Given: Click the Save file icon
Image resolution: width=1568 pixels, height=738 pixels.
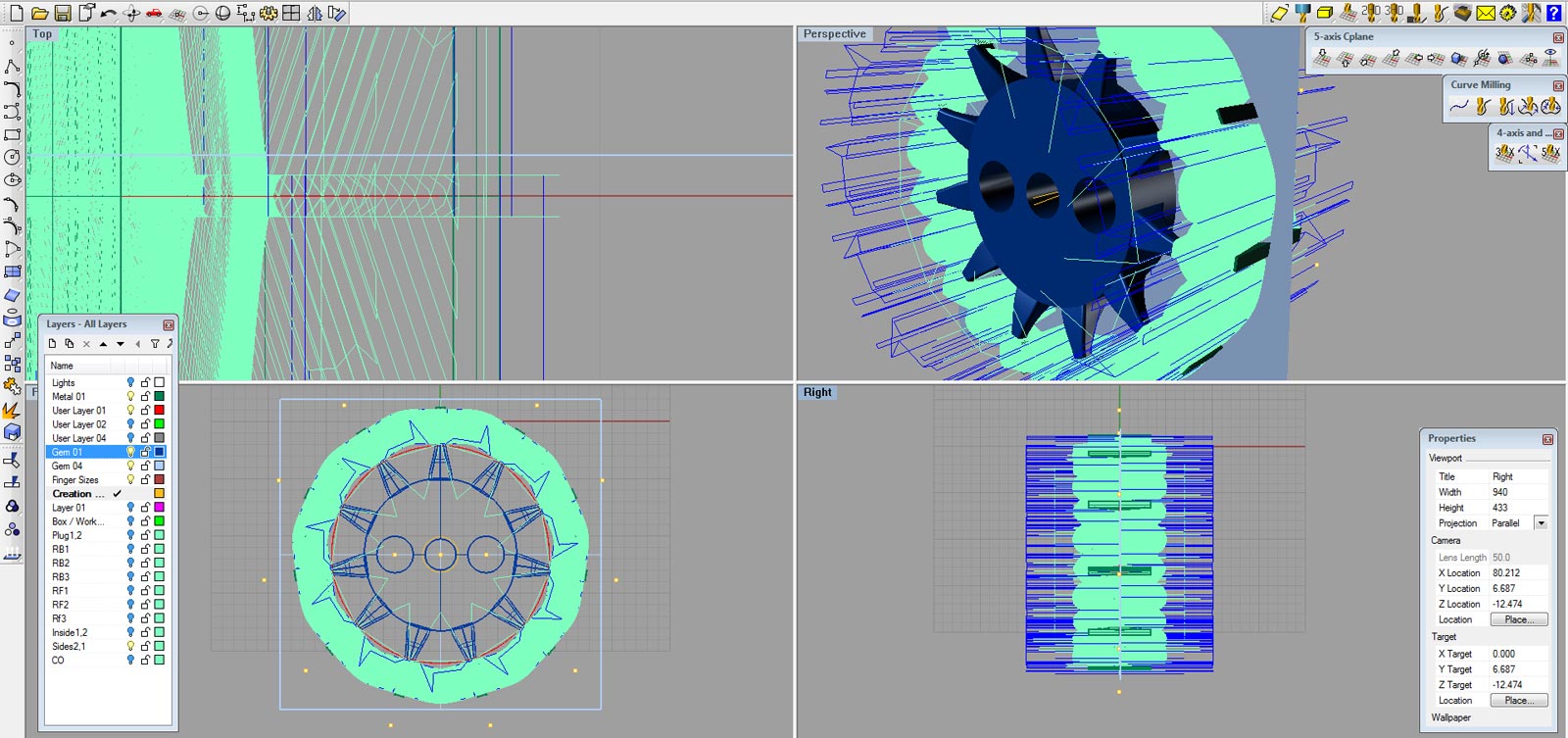Looking at the screenshot, I should pyautogui.click(x=62, y=13).
